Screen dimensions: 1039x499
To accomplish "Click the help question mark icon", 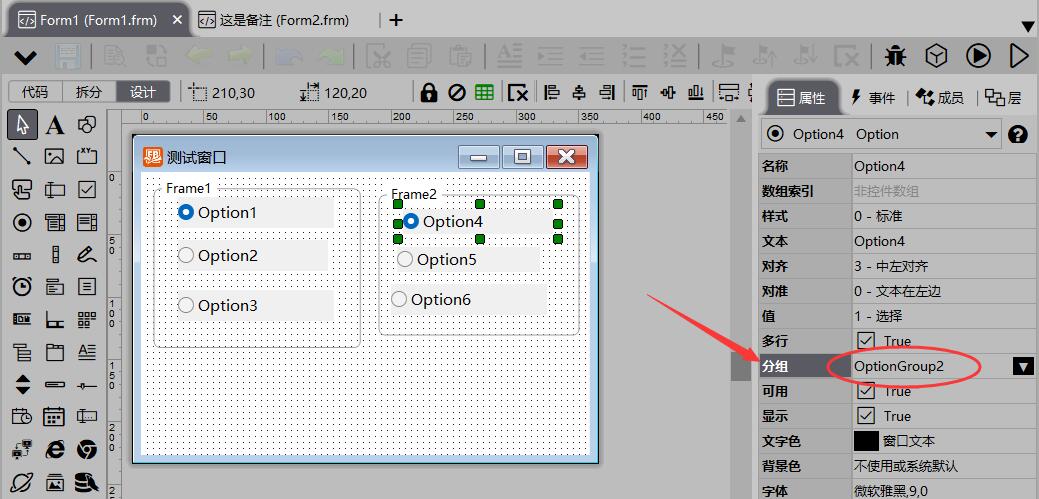I will click(1018, 134).
